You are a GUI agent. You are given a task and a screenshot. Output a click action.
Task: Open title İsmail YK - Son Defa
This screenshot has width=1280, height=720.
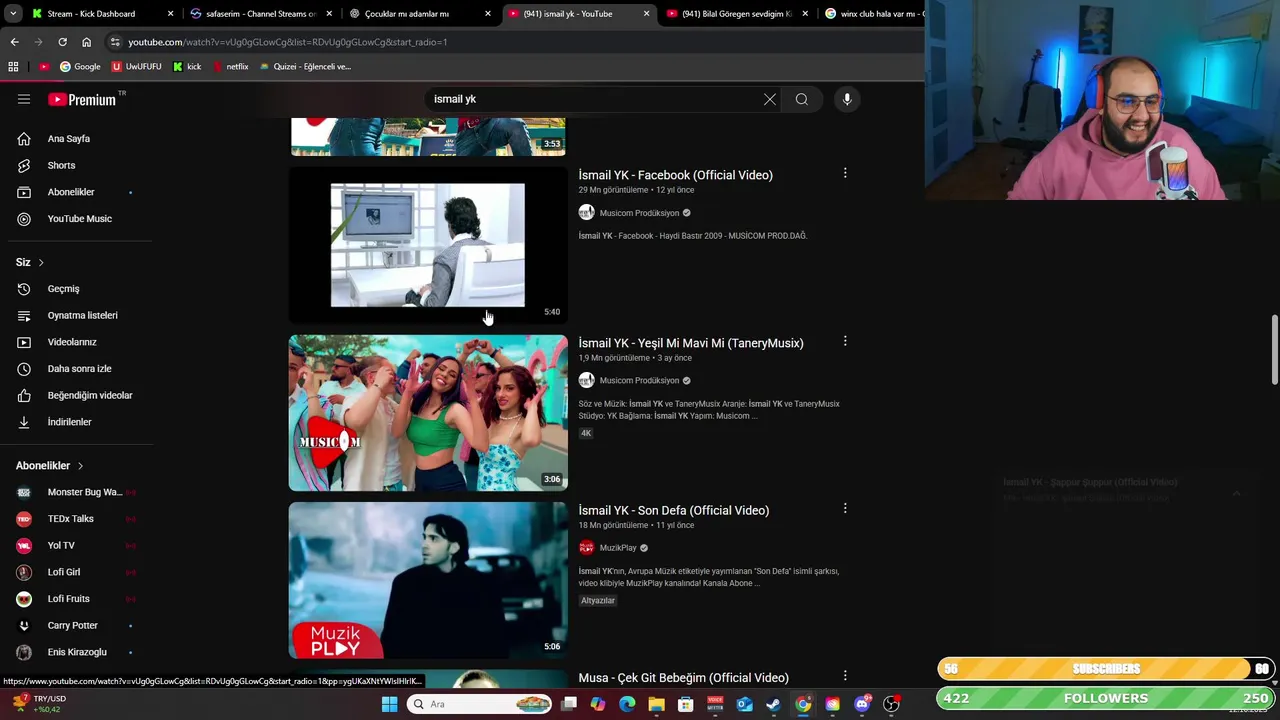673,510
